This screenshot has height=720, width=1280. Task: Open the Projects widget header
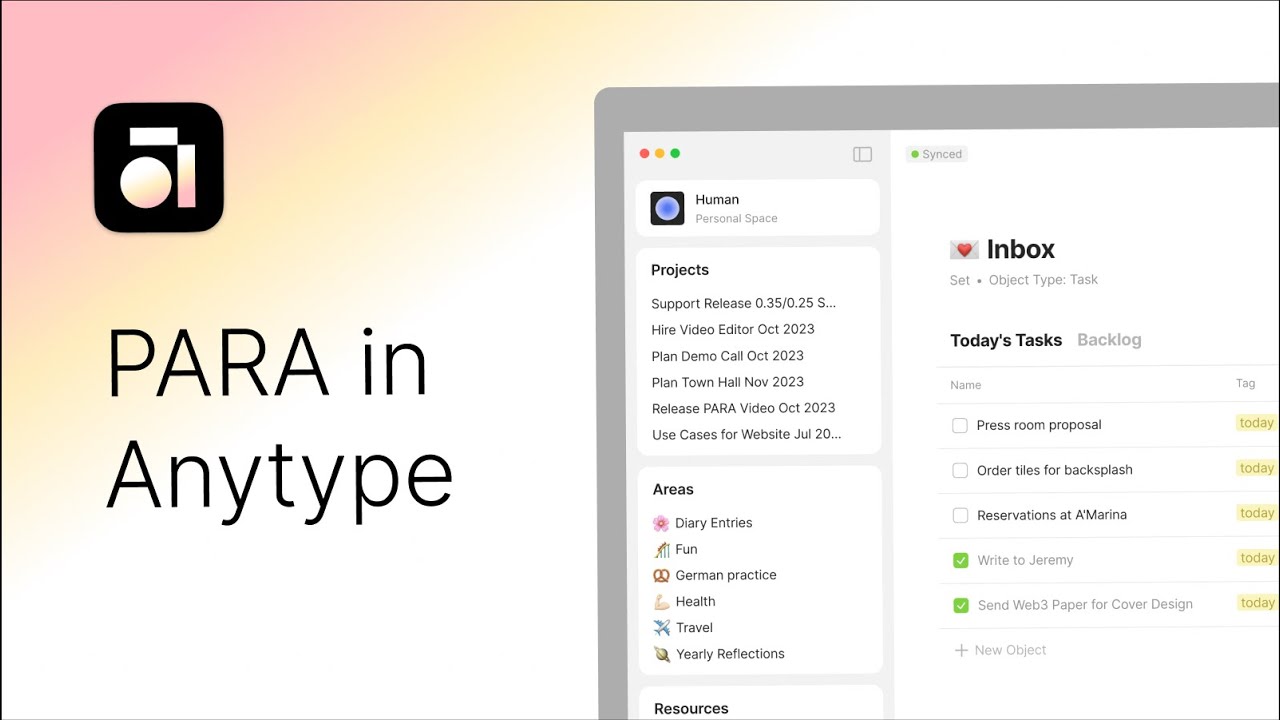tap(680, 270)
